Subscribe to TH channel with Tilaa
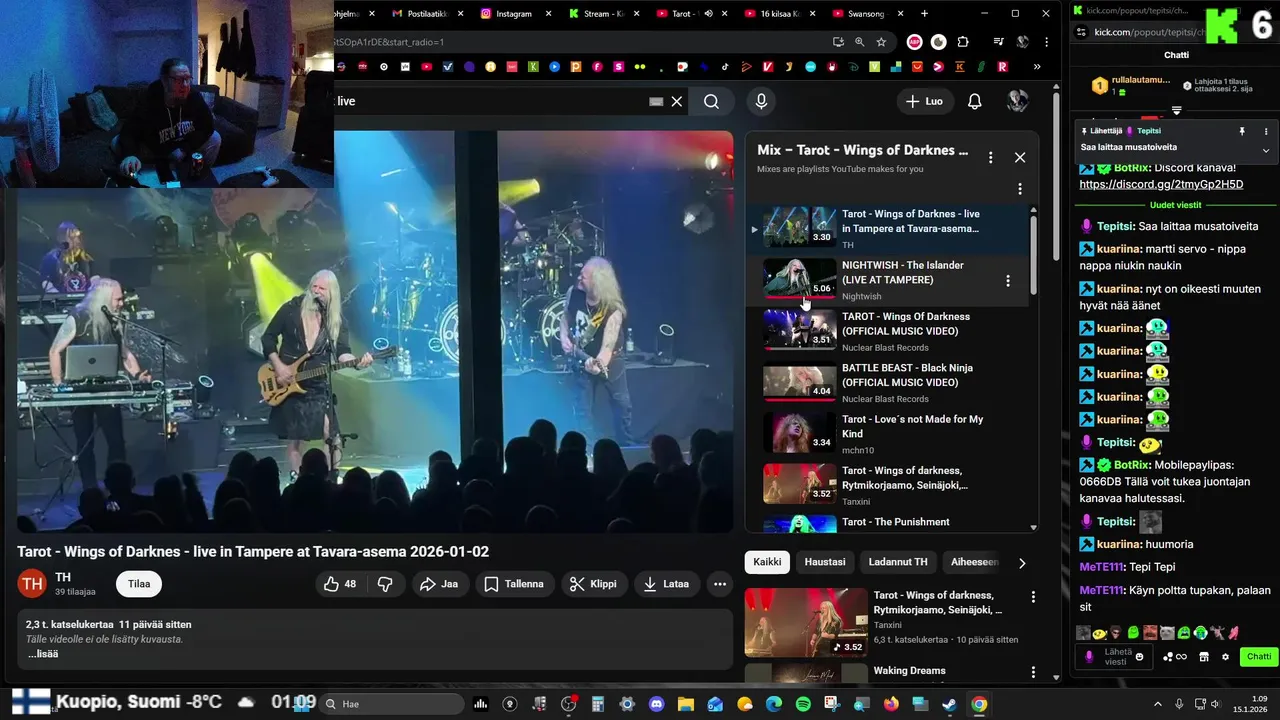The height and width of the screenshot is (720, 1280). coord(139,584)
